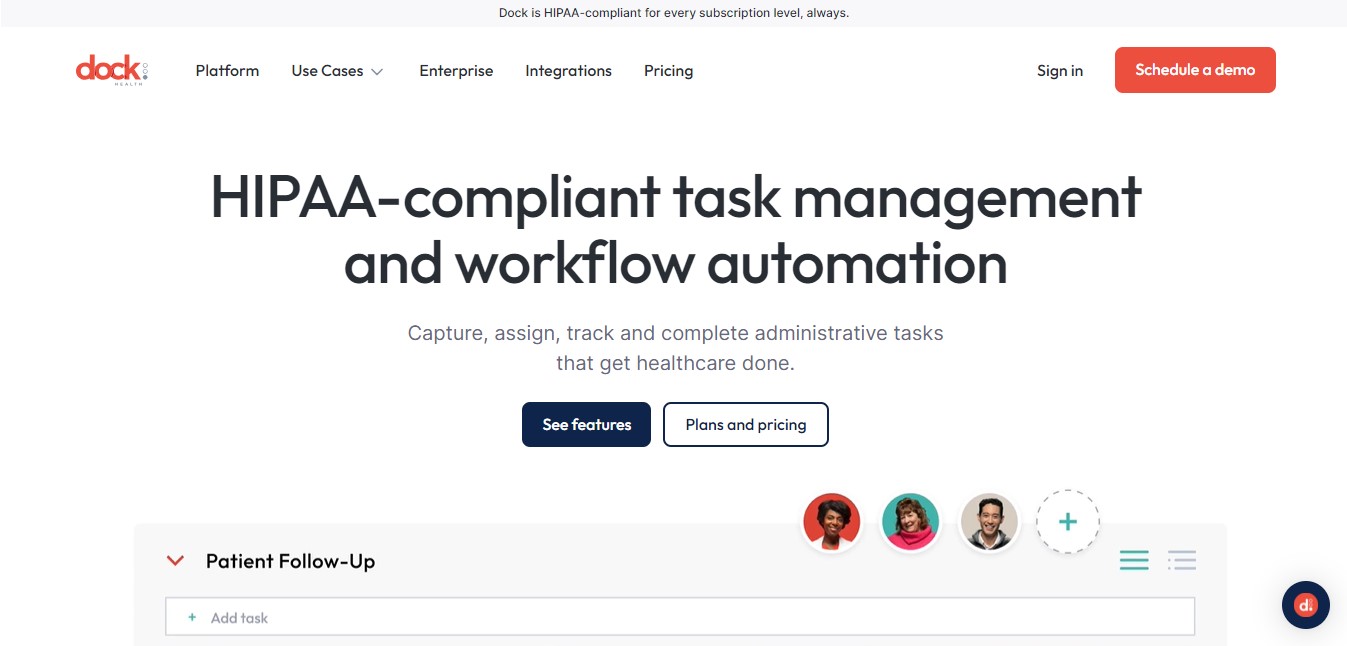Click the See features button
This screenshot has height=646, width=1347.
586,425
